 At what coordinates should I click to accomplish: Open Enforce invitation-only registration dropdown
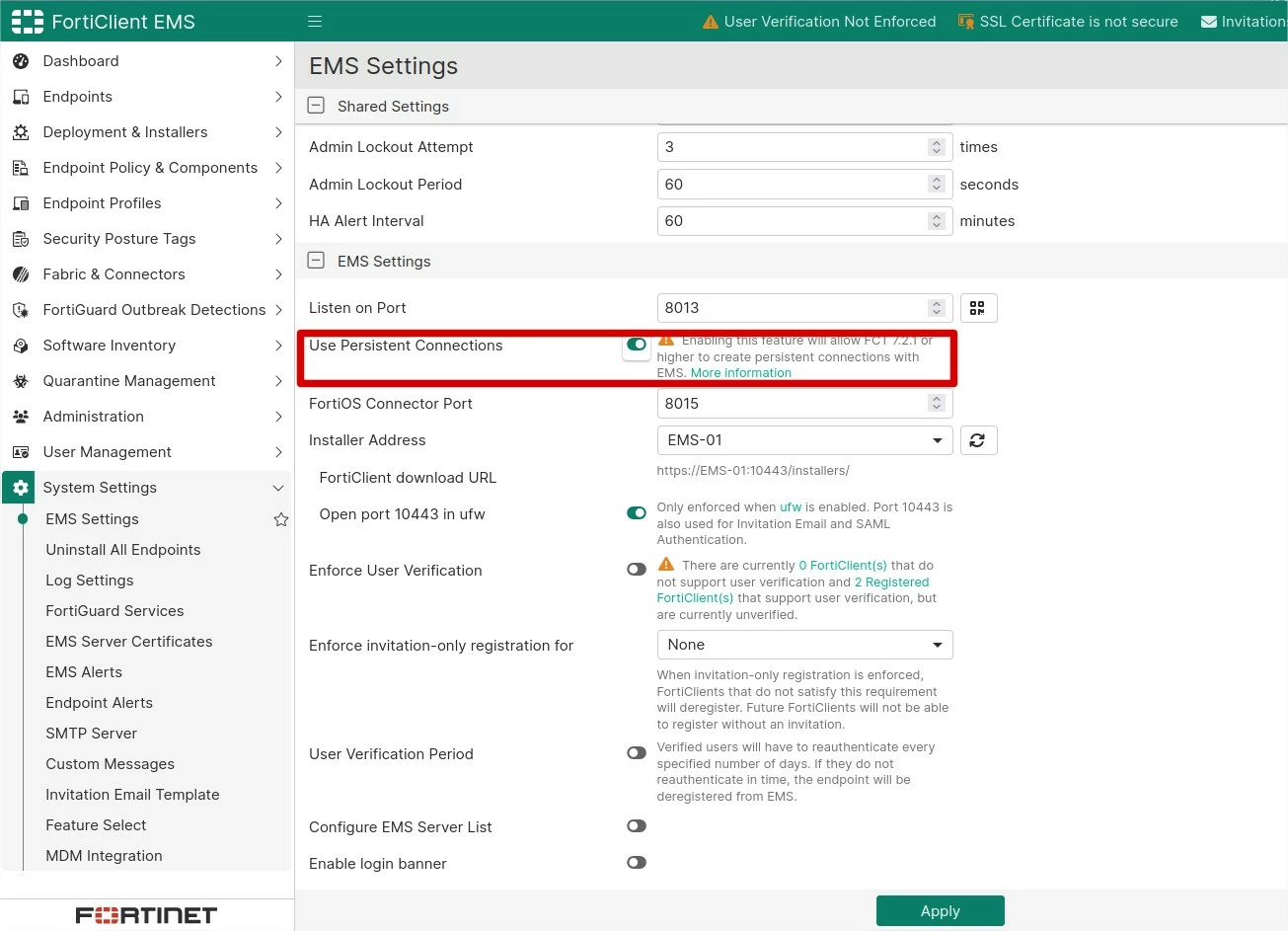pyautogui.click(x=804, y=645)
